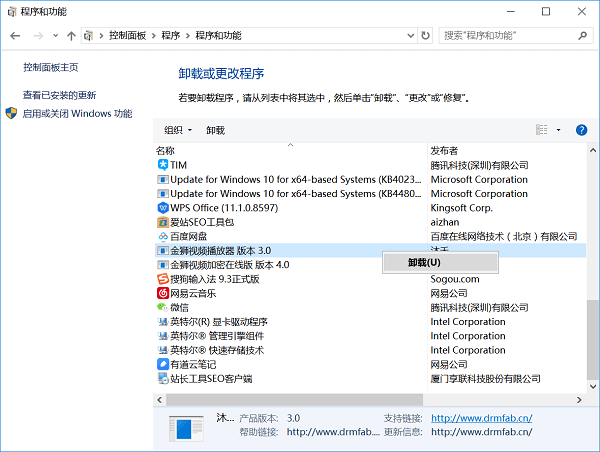Click the TIM program icon

163,165
